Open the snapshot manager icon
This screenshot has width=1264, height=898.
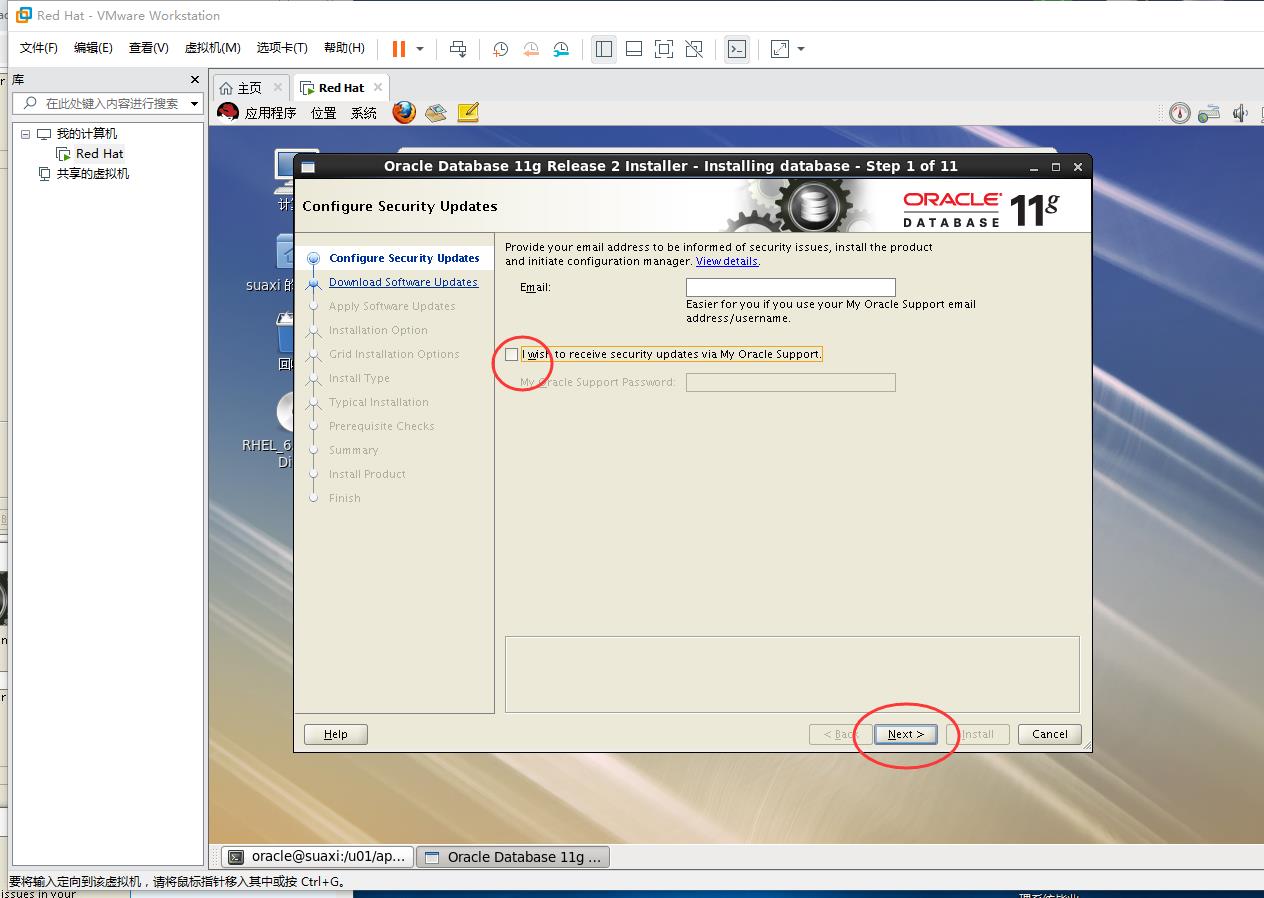point(562,49)
